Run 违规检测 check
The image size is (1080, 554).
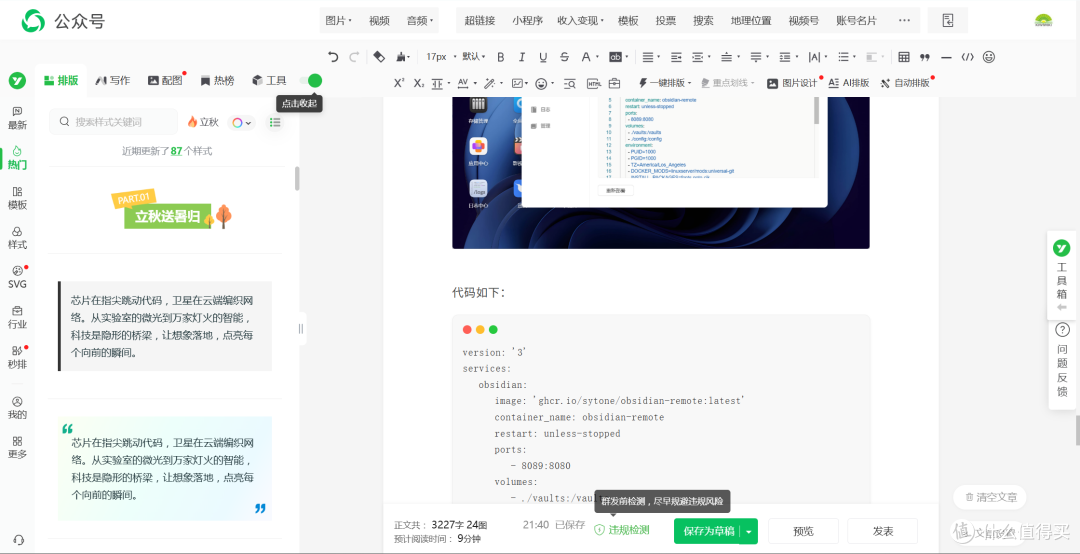(x=621, y=530)
